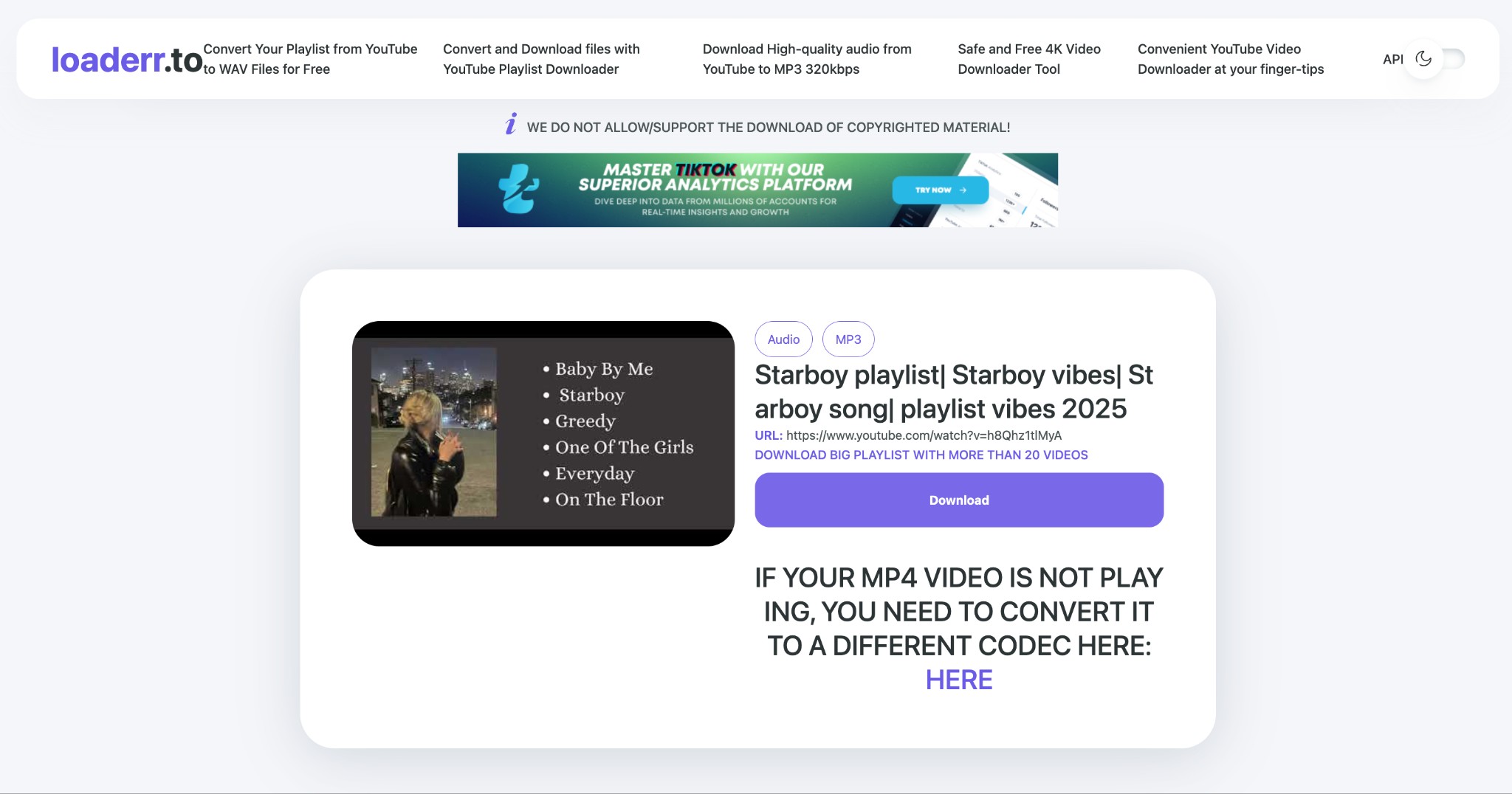
Task: Open the TikTok analytics logo in banner
Action: click(518, 189)
